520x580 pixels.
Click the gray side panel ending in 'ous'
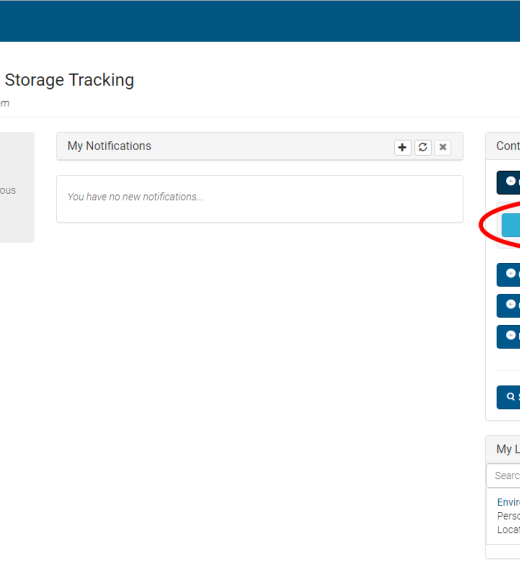[17, 187]
